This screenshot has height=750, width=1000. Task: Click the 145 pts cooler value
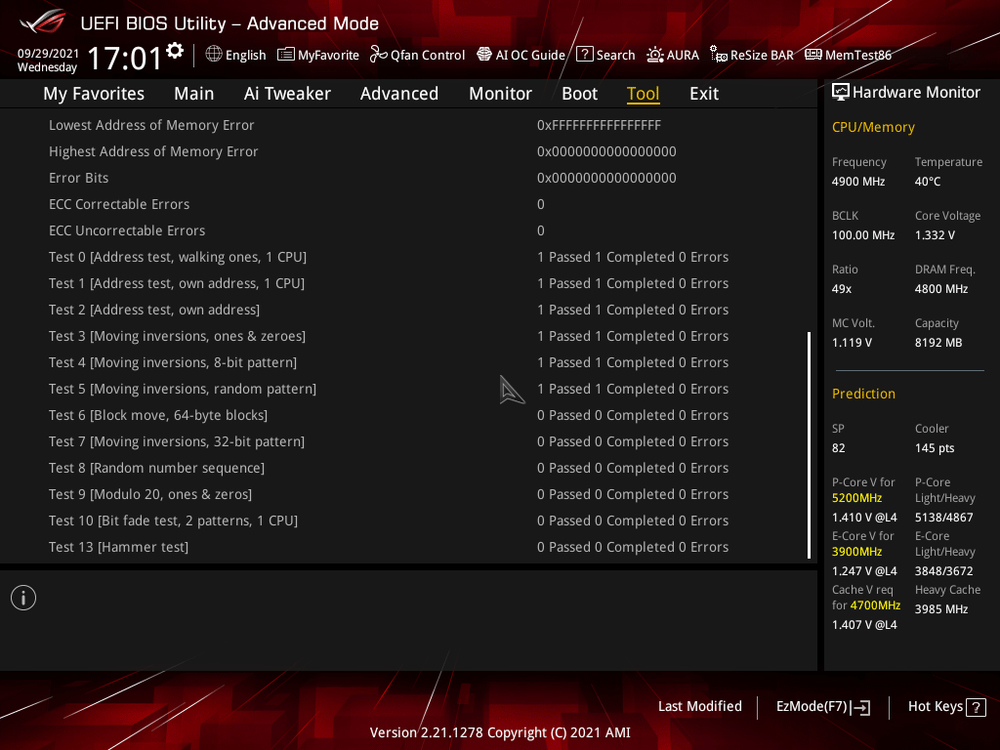click(x=934, y=448)
